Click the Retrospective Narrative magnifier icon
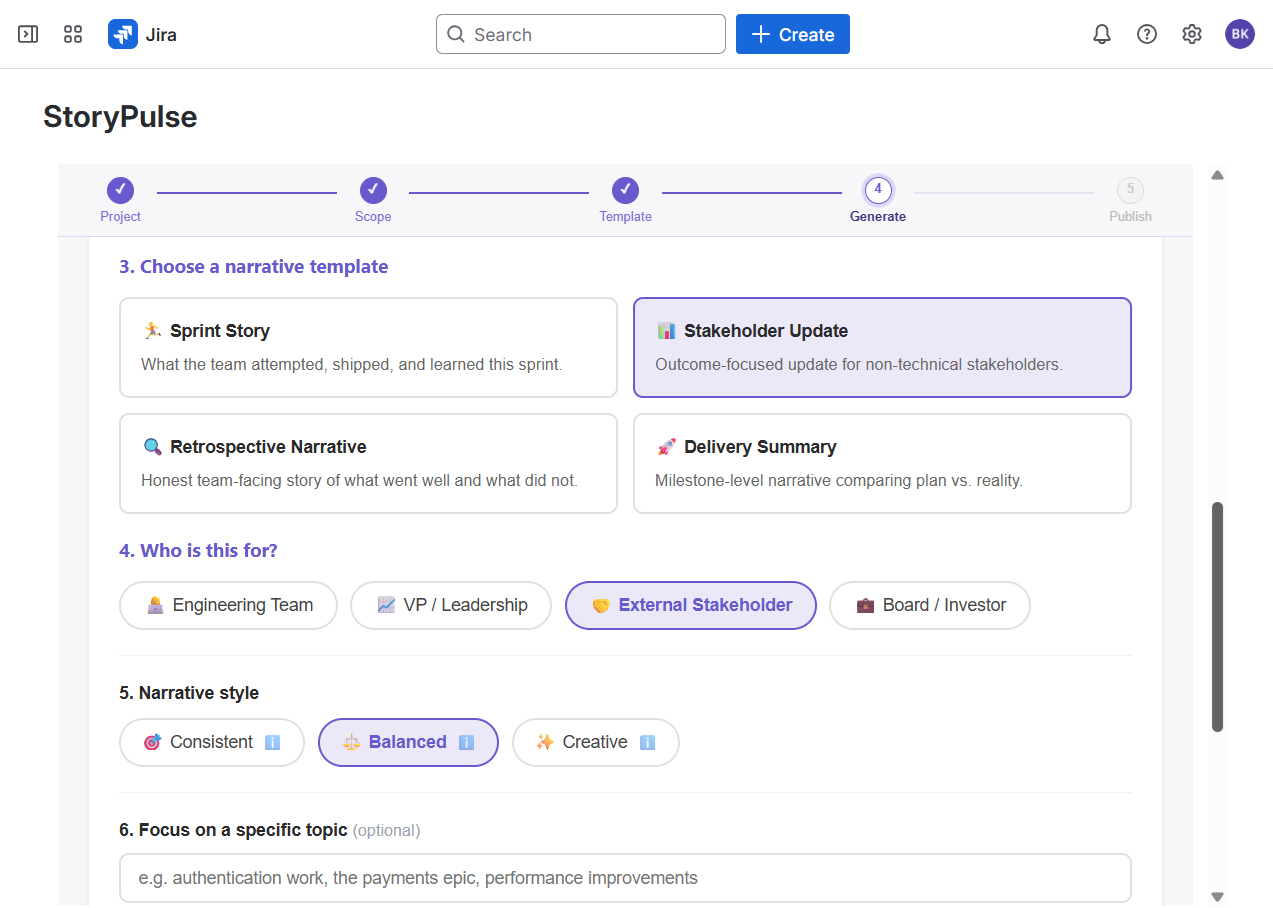The image size is (1273, 908). pyautogui.click(x=152, y=447)
